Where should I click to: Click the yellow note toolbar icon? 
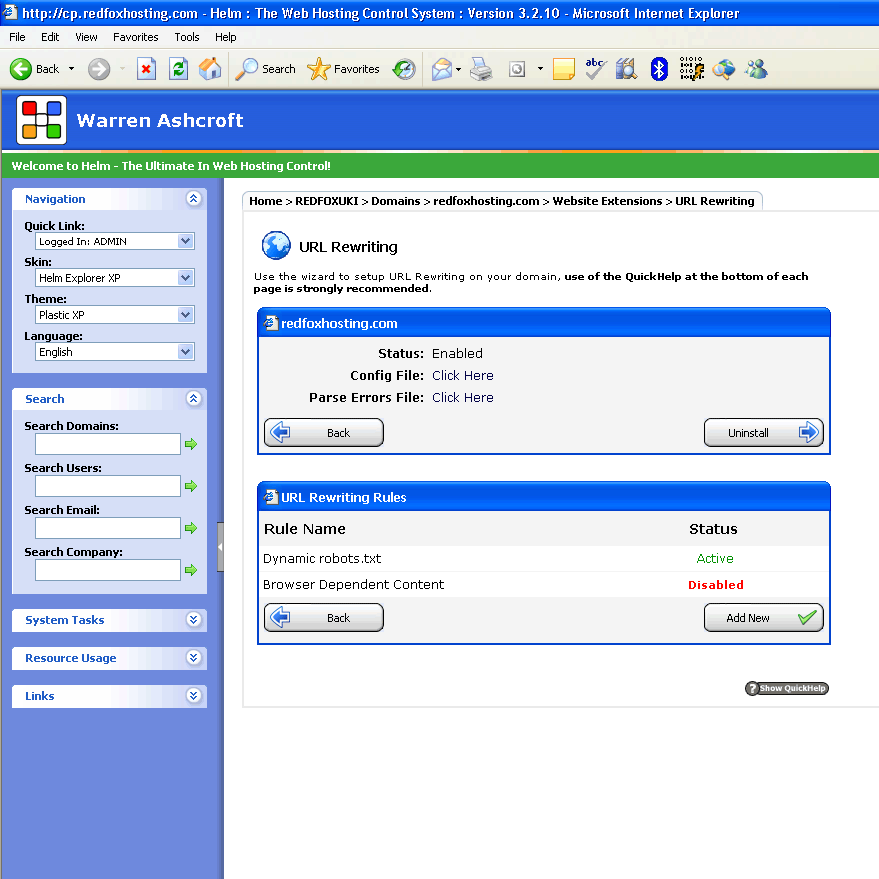563,70
